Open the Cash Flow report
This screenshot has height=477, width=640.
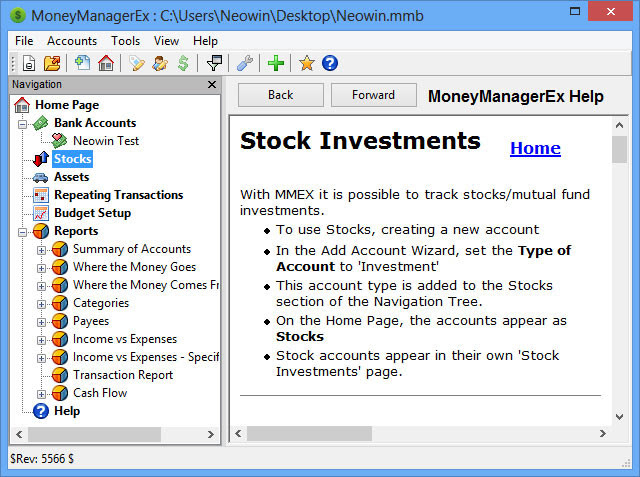click(100, 393)
